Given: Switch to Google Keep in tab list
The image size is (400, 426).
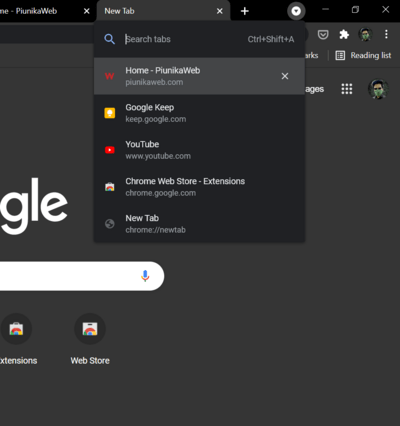Looking at the screenshot, I should click(x=199, y=113).
